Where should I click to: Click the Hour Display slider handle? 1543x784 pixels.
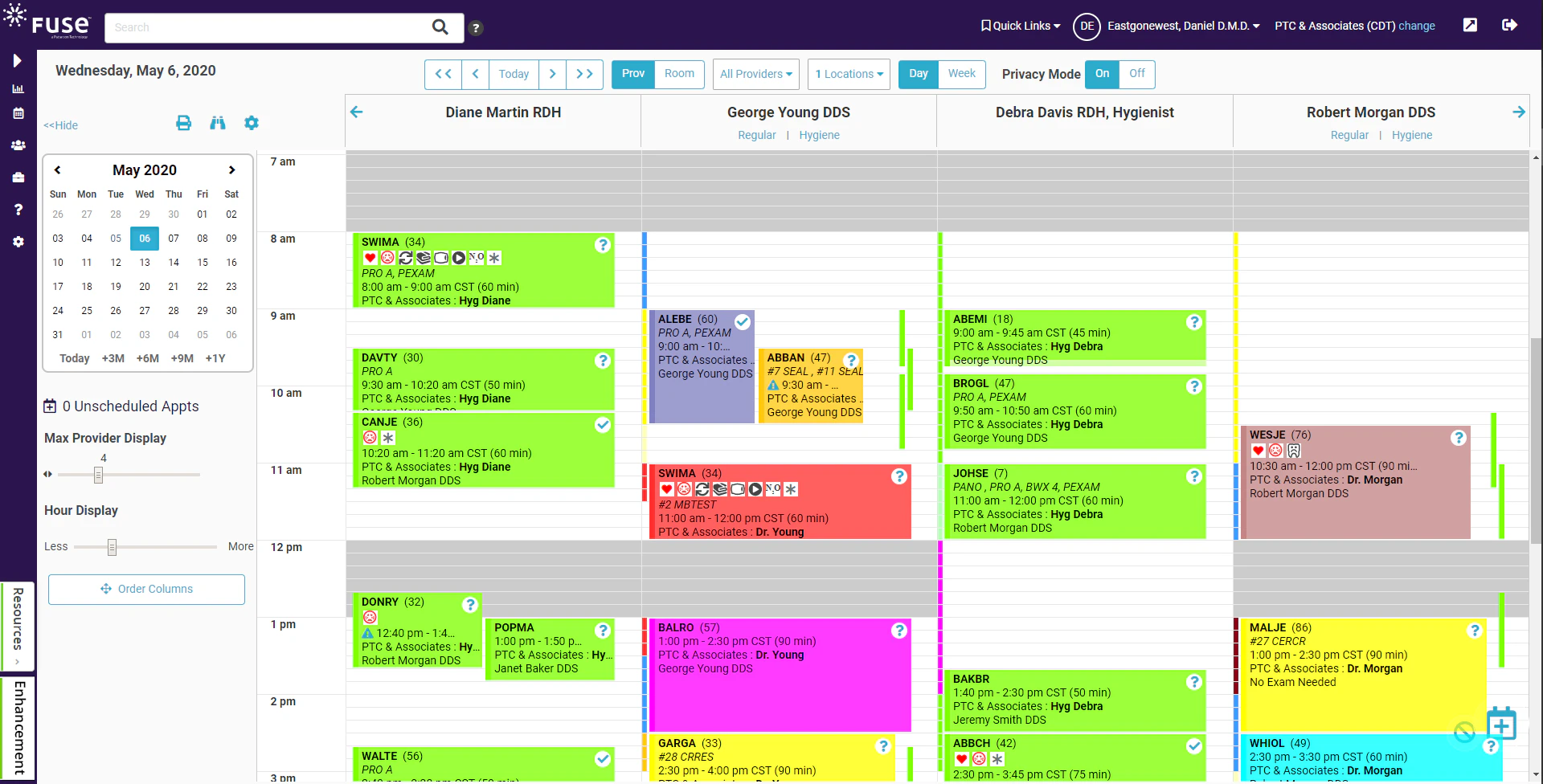point(112,547)
